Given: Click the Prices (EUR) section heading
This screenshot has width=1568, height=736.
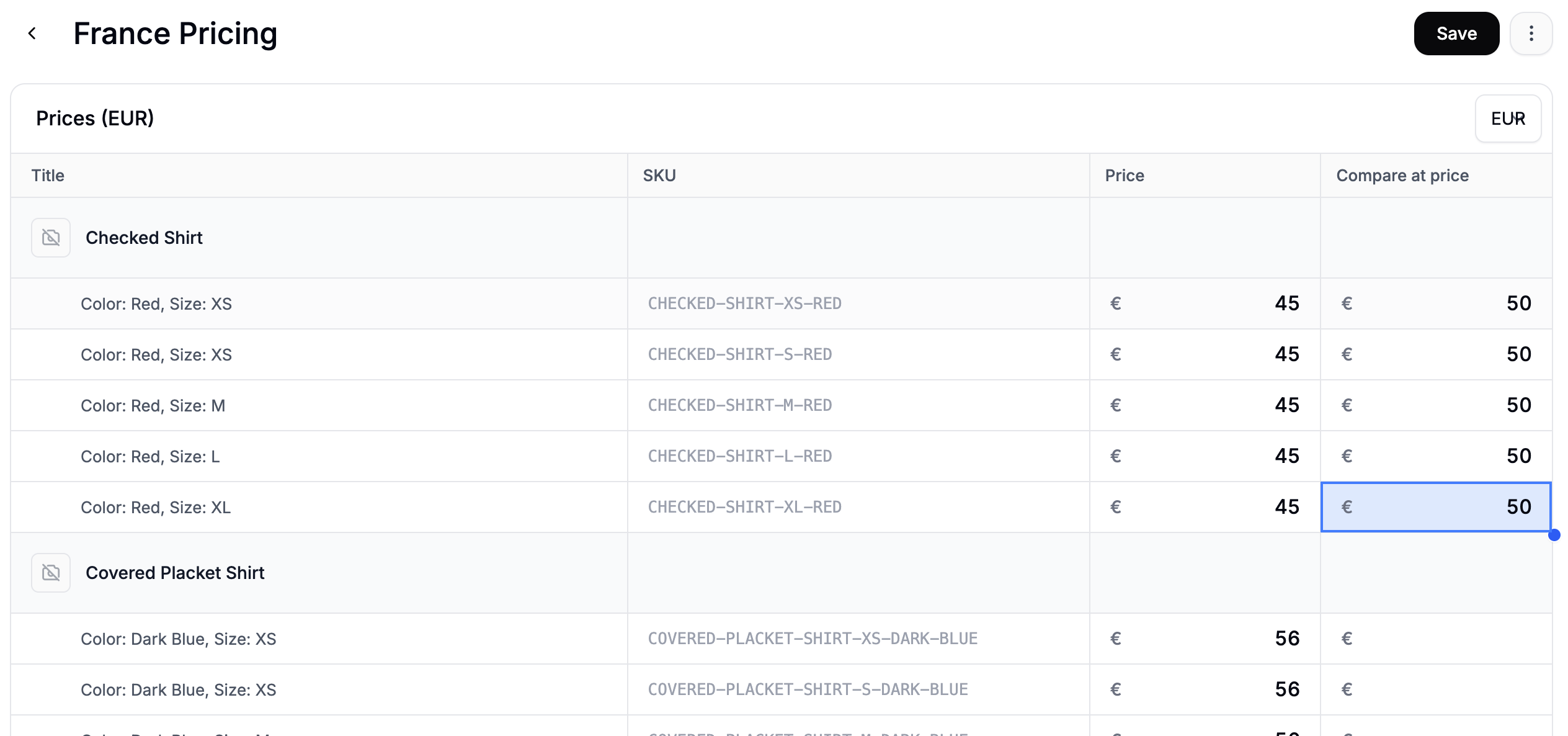Looking at the screenshot, I should click(x=95, y=118).
